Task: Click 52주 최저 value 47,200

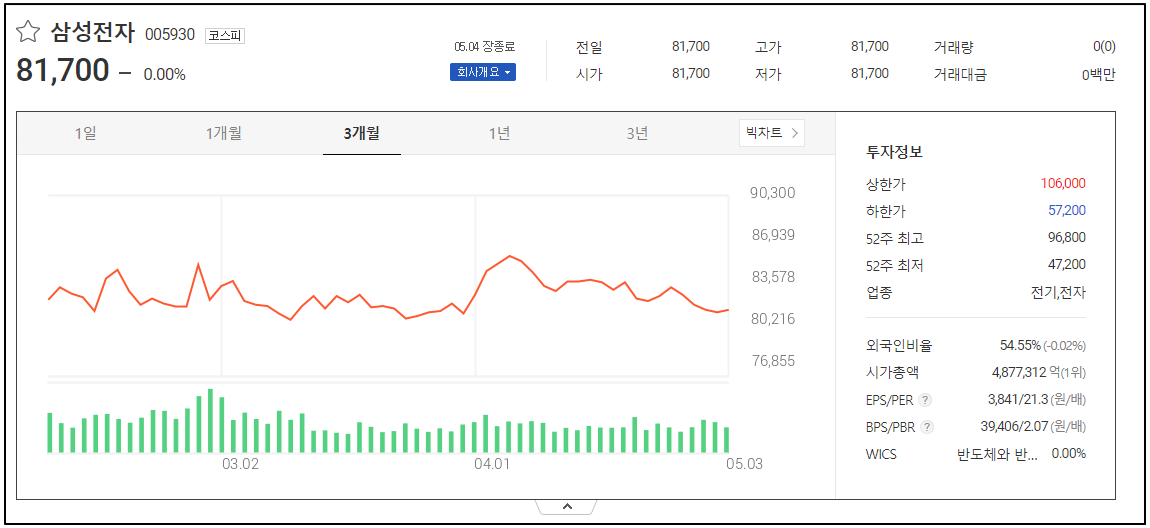Action: pyautogui.click(x=1067, y=264)
